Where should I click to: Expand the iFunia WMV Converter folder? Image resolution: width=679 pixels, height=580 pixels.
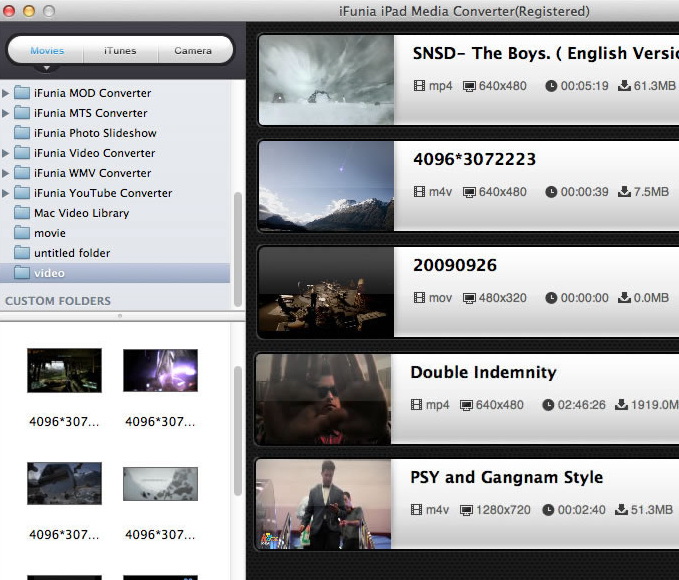5,173
